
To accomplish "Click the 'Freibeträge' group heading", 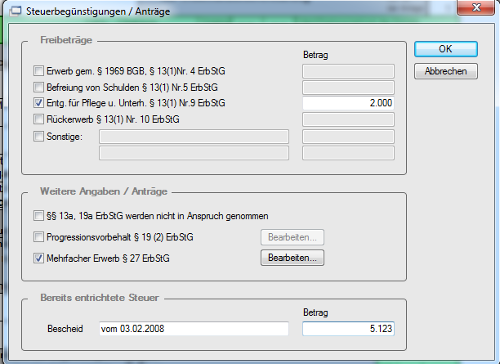I will click(66, 40).
